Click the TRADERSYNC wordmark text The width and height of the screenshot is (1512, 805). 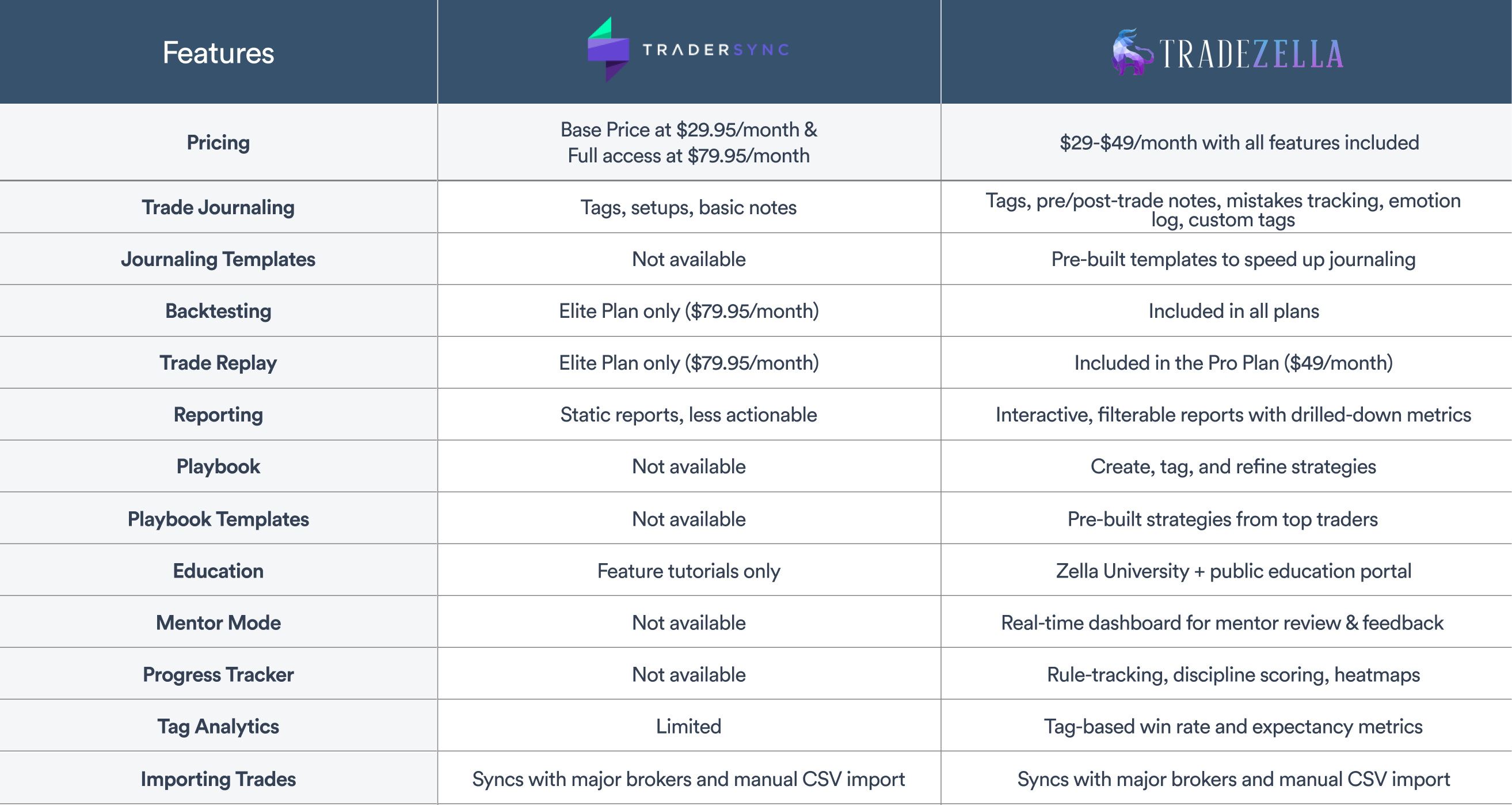pyautogui.click(x=715, y=50)
